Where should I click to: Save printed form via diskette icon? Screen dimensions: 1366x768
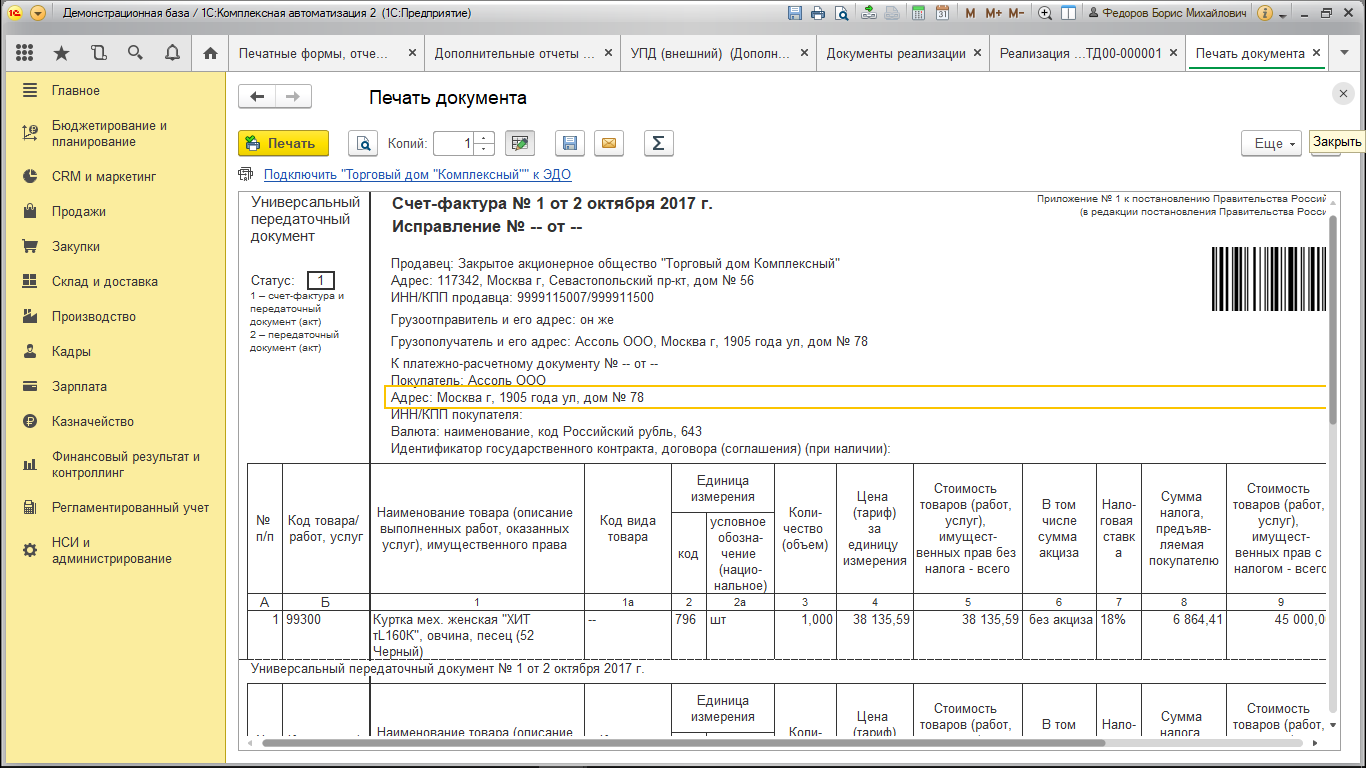click(x=569, y=143)
